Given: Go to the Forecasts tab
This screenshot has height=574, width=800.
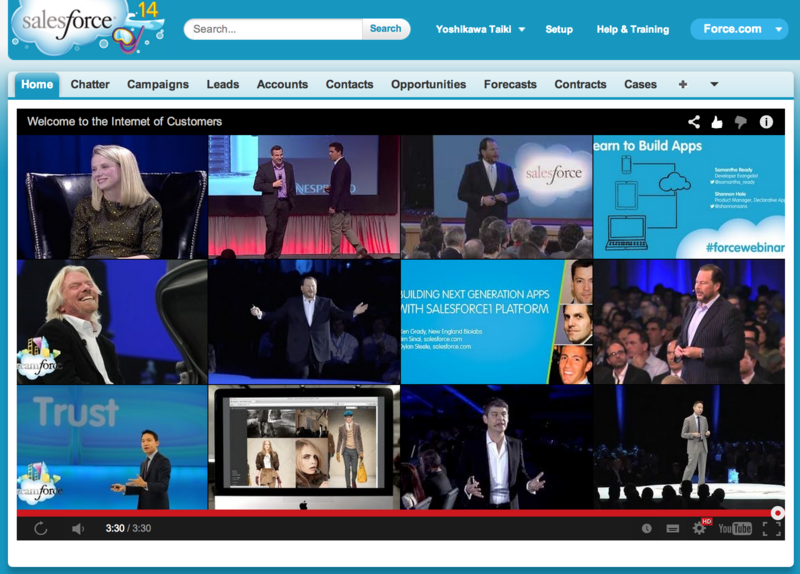Looking at the screenshot, I should tap(510, 85).
